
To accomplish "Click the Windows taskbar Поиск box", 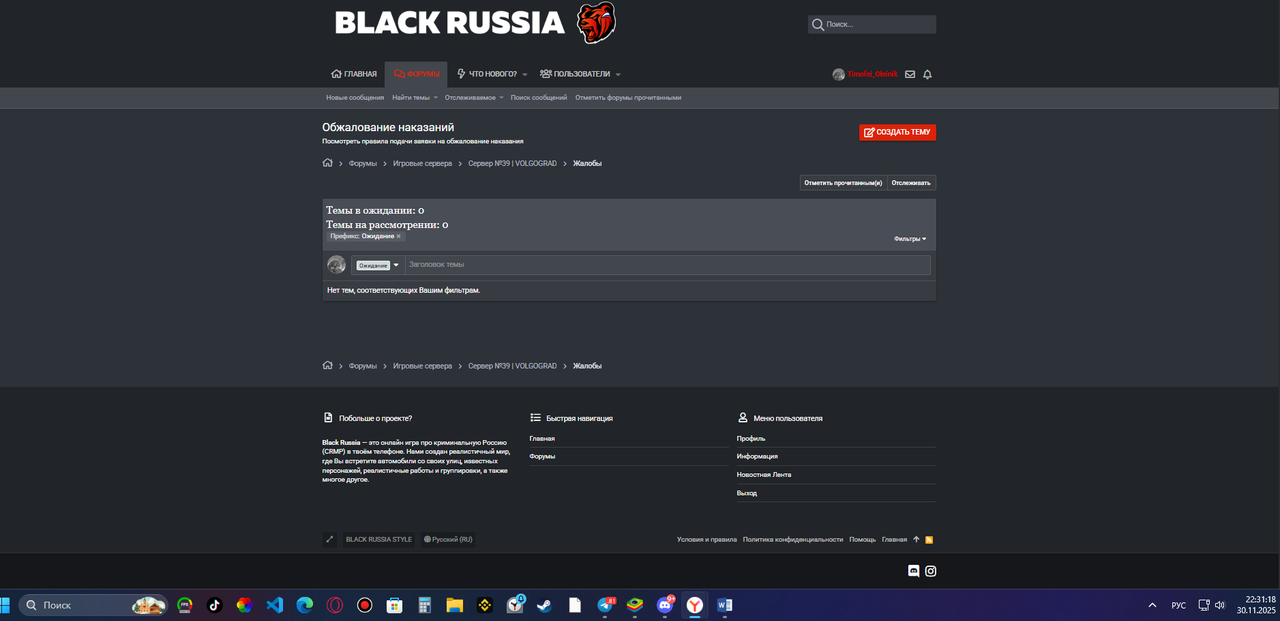I will (x=93, y=605).
